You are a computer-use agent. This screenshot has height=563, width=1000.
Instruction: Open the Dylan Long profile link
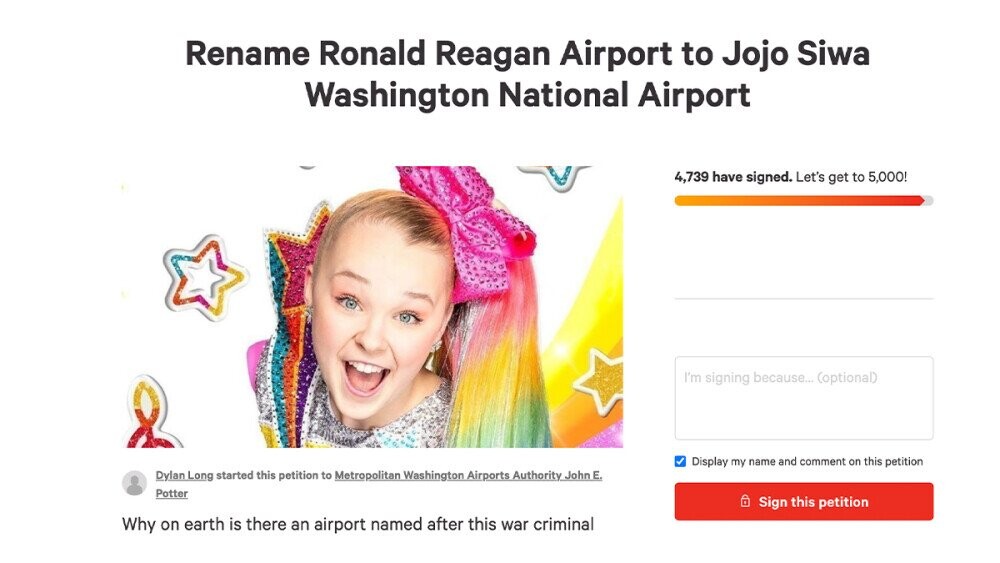185,476
